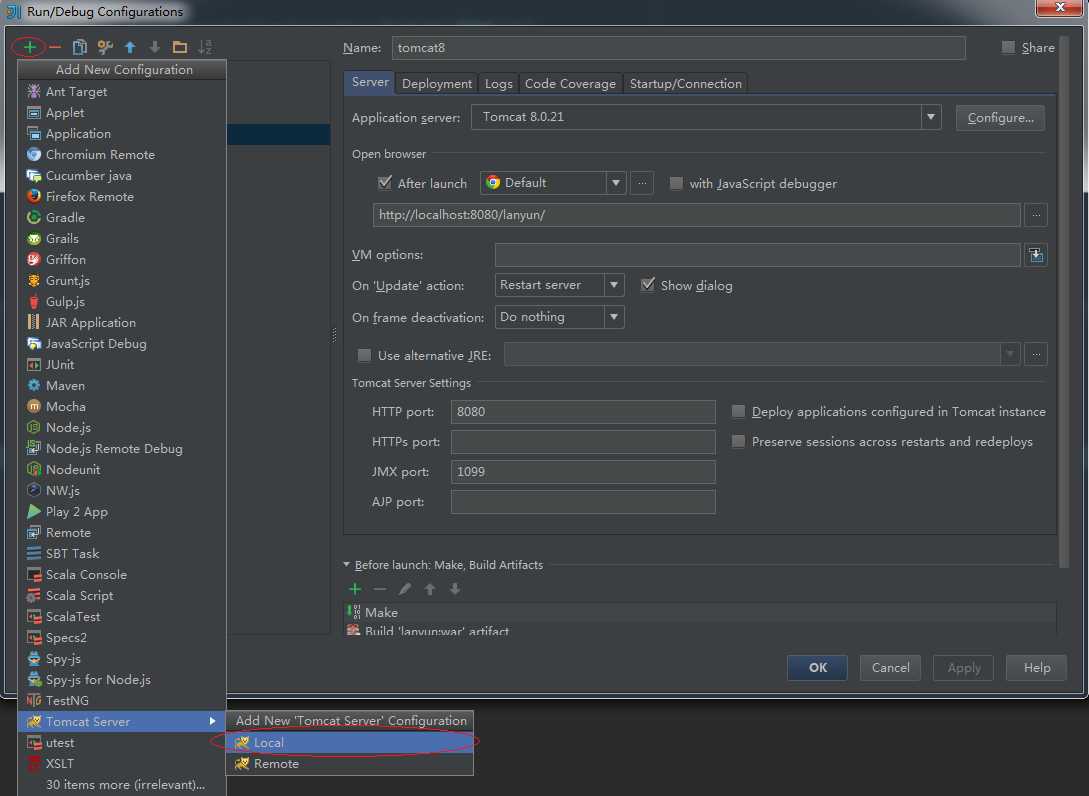The image size is (1089, 796).
Task: Click the Configure... button
Action: 1000,117
